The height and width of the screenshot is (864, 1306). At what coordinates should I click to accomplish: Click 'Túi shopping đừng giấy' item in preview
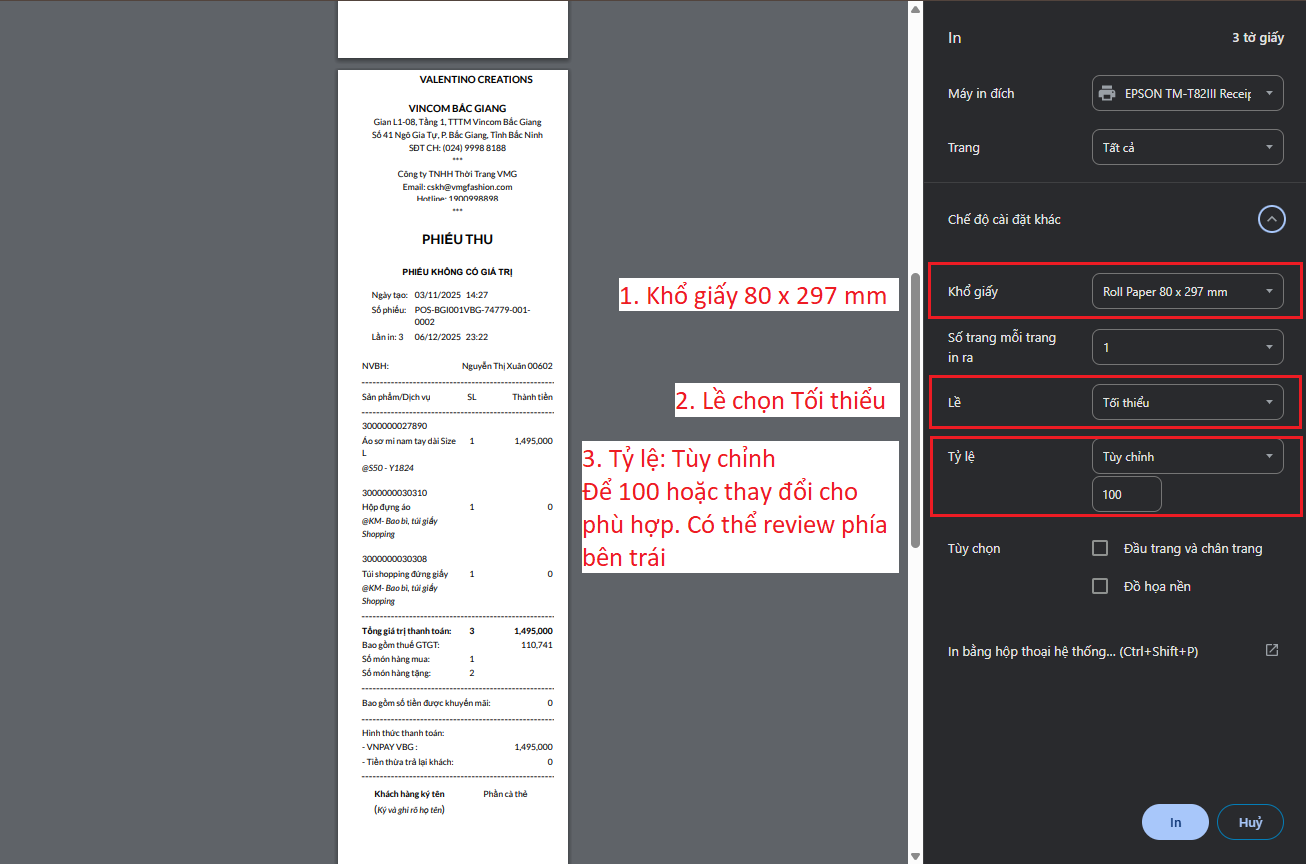405,574
